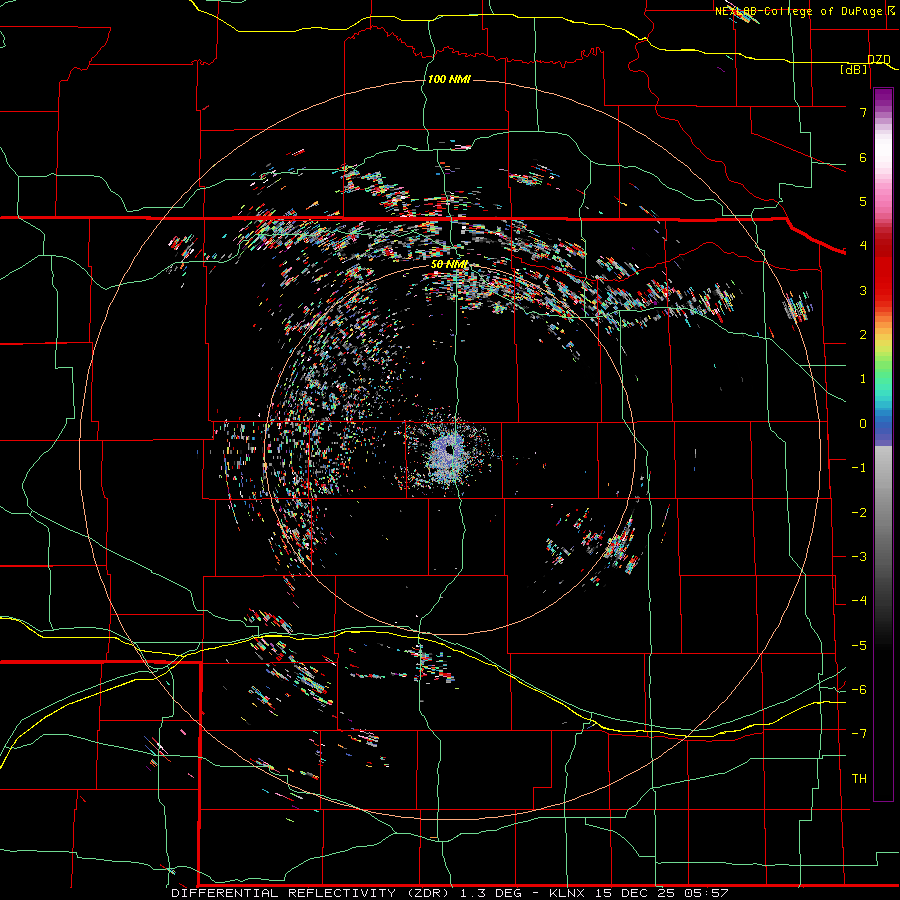Click the 5 value on the color scale

[x=863, y=201]
